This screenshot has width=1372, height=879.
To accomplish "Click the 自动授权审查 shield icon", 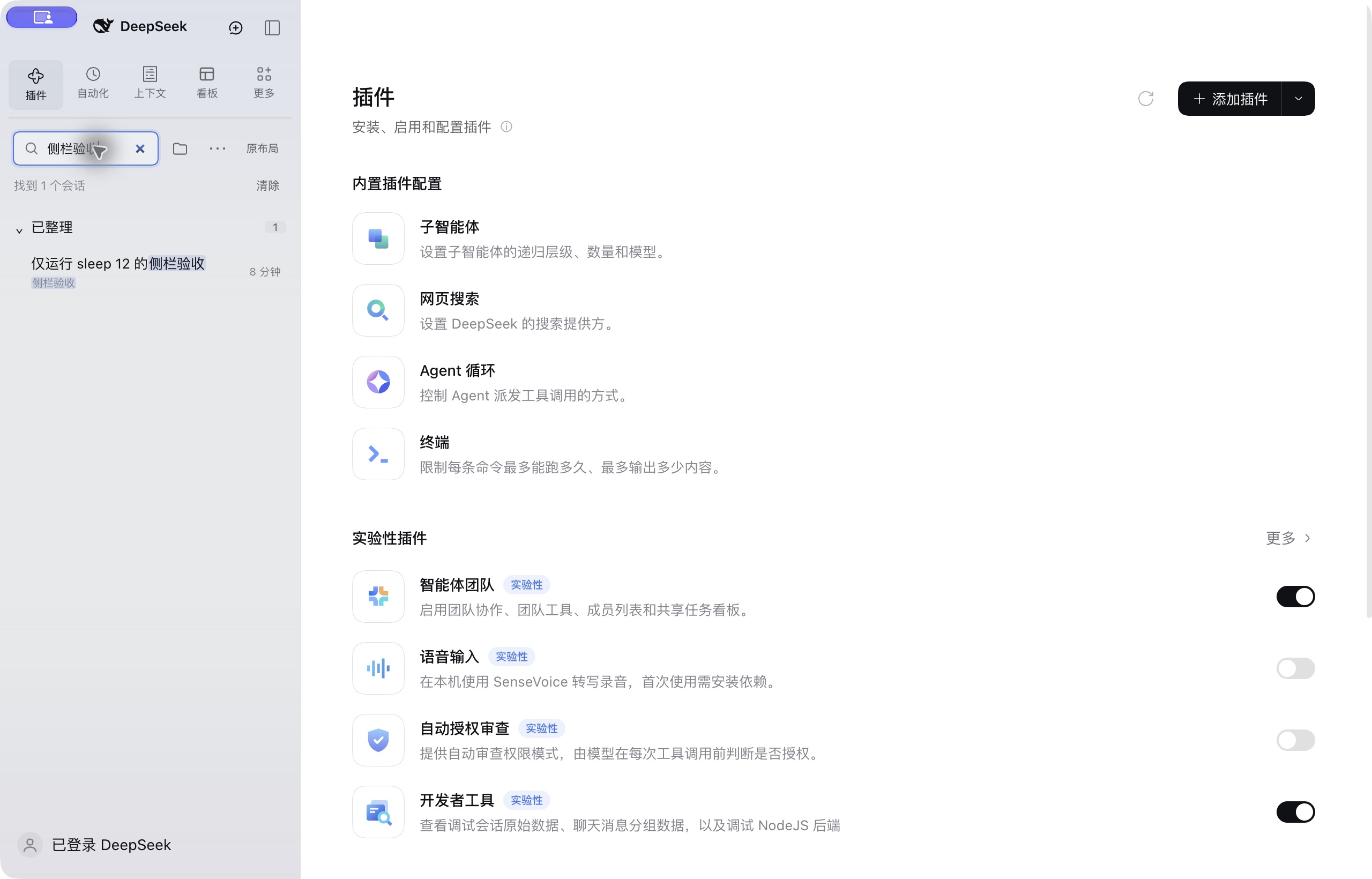I will pyautogui.click(x=378, y=740).
